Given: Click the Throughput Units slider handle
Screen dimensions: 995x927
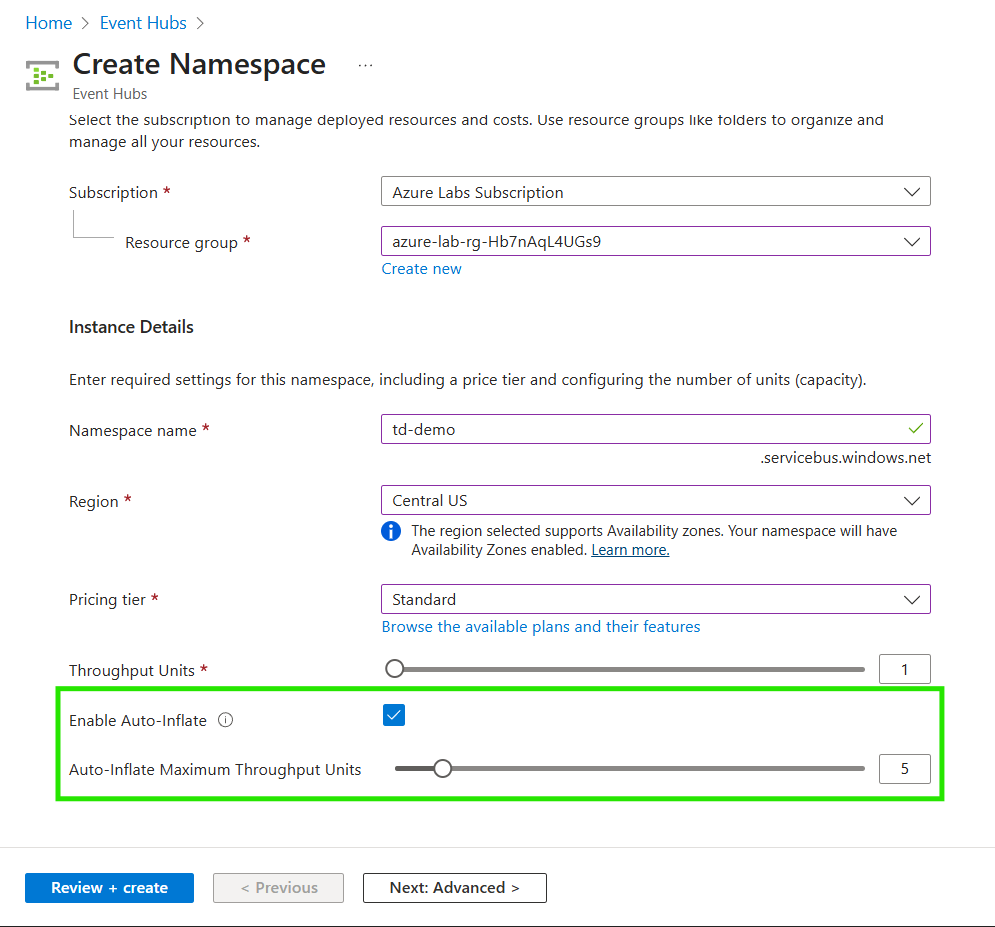Looking at the screenshot, I should coord(395,669).
